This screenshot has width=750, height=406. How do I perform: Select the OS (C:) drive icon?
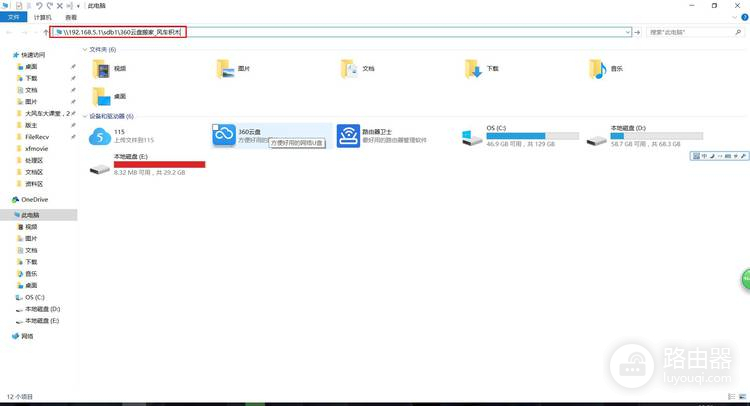tap(472, 138)
